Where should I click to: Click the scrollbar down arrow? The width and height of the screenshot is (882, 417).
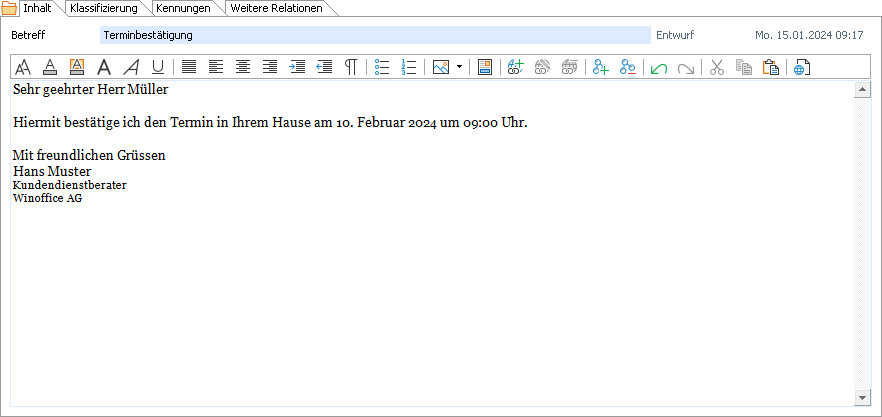[x=862, y=397]
